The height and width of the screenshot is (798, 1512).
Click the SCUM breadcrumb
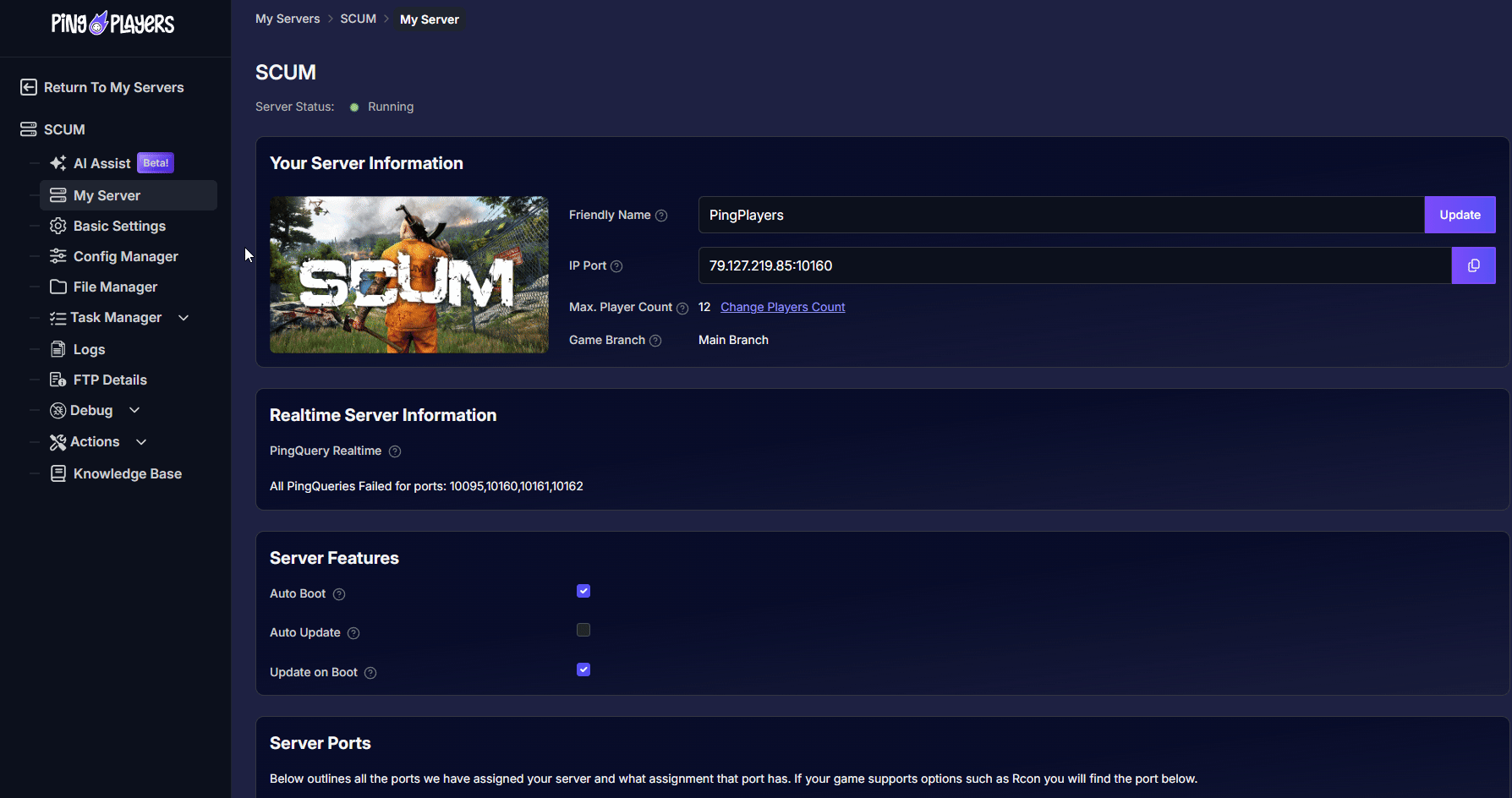point(358,19)
